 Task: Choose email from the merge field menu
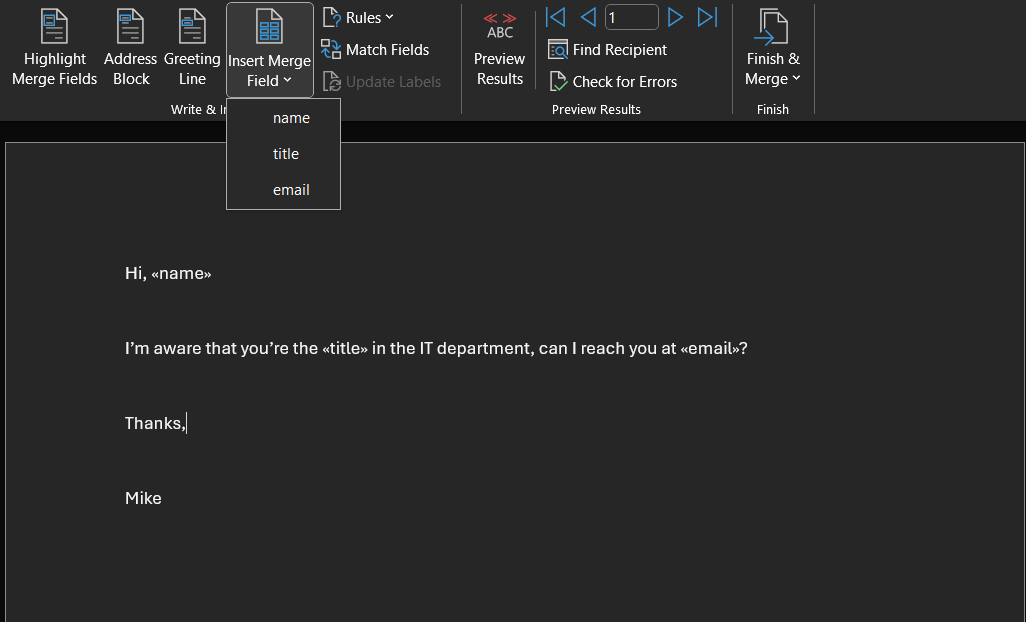(291, 189)
